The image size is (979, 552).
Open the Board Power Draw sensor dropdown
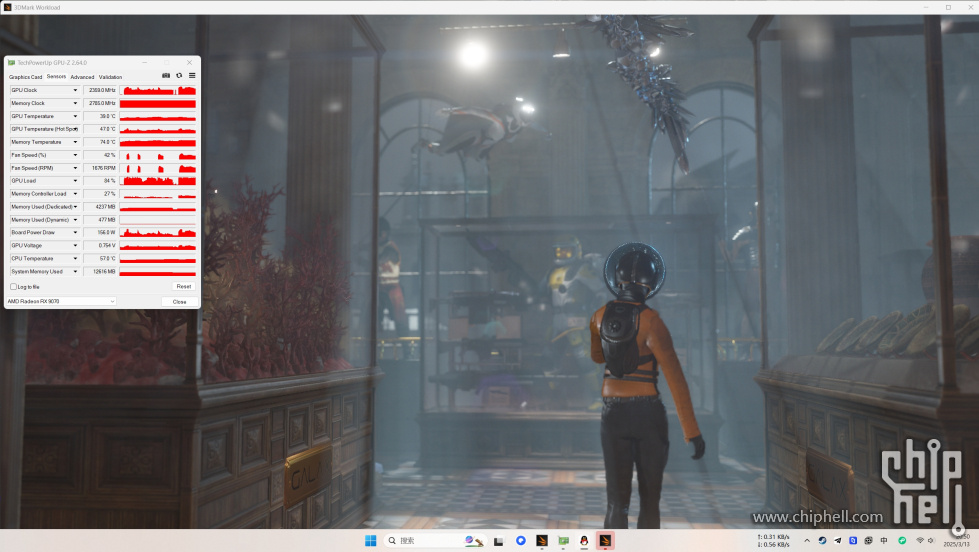(x=76, y=232)
